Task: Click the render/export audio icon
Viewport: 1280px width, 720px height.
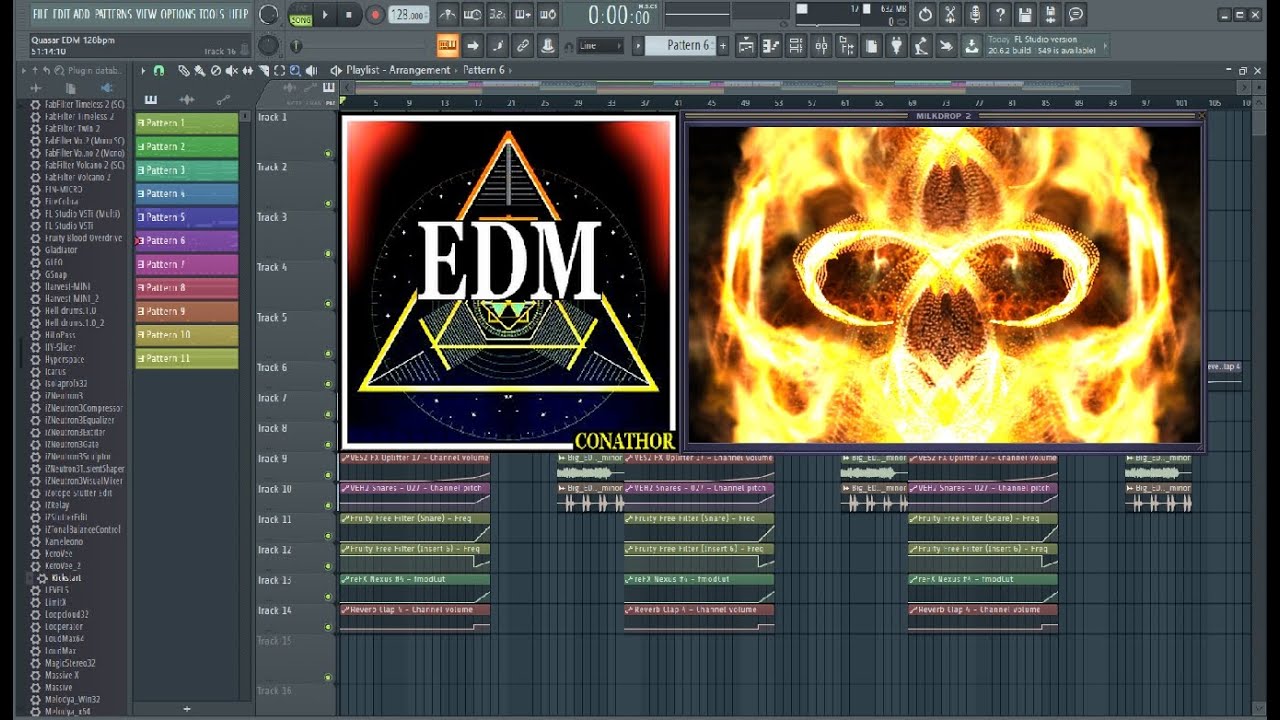Action: coord(1050,15)
